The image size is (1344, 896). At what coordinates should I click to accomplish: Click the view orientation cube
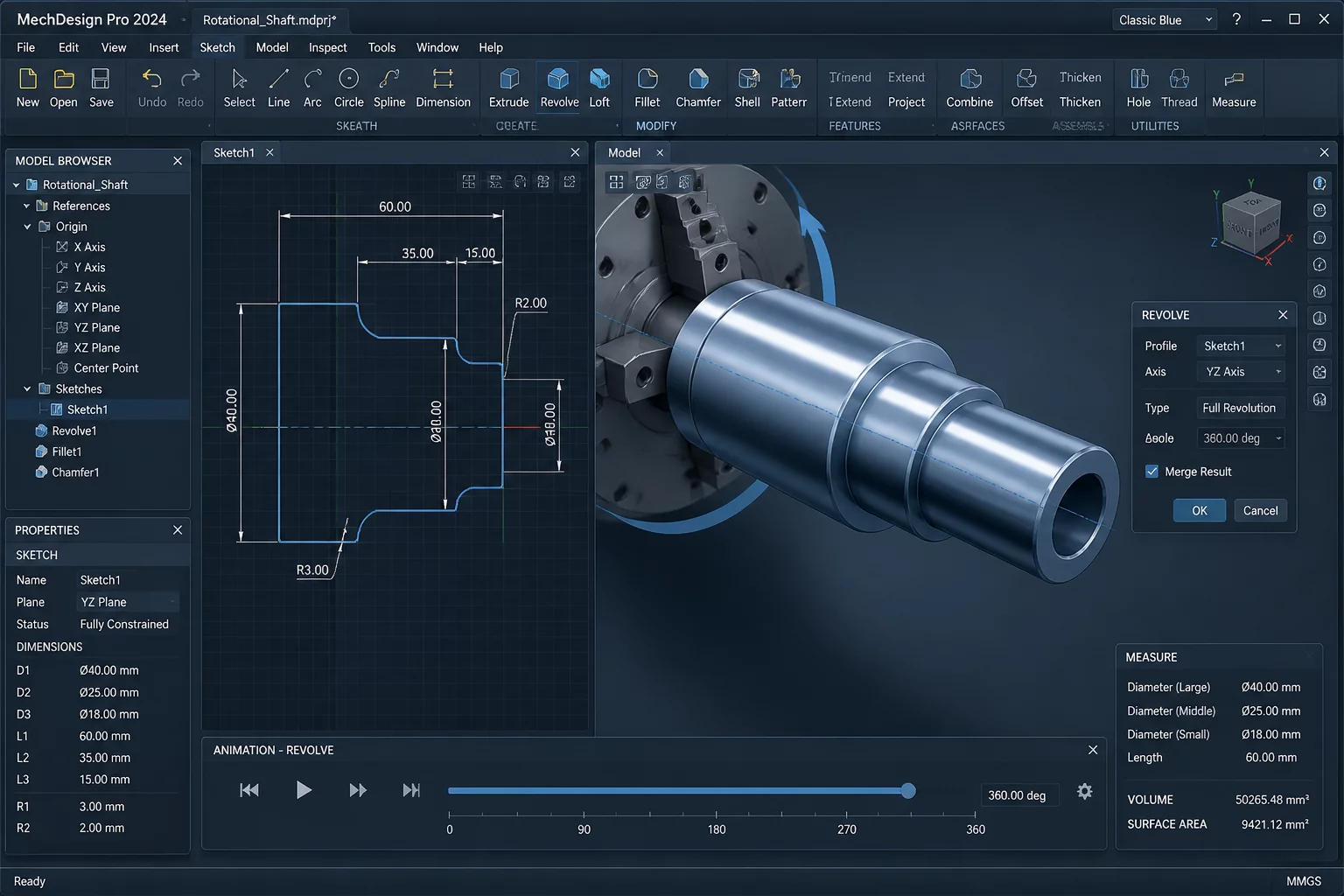1251,223
